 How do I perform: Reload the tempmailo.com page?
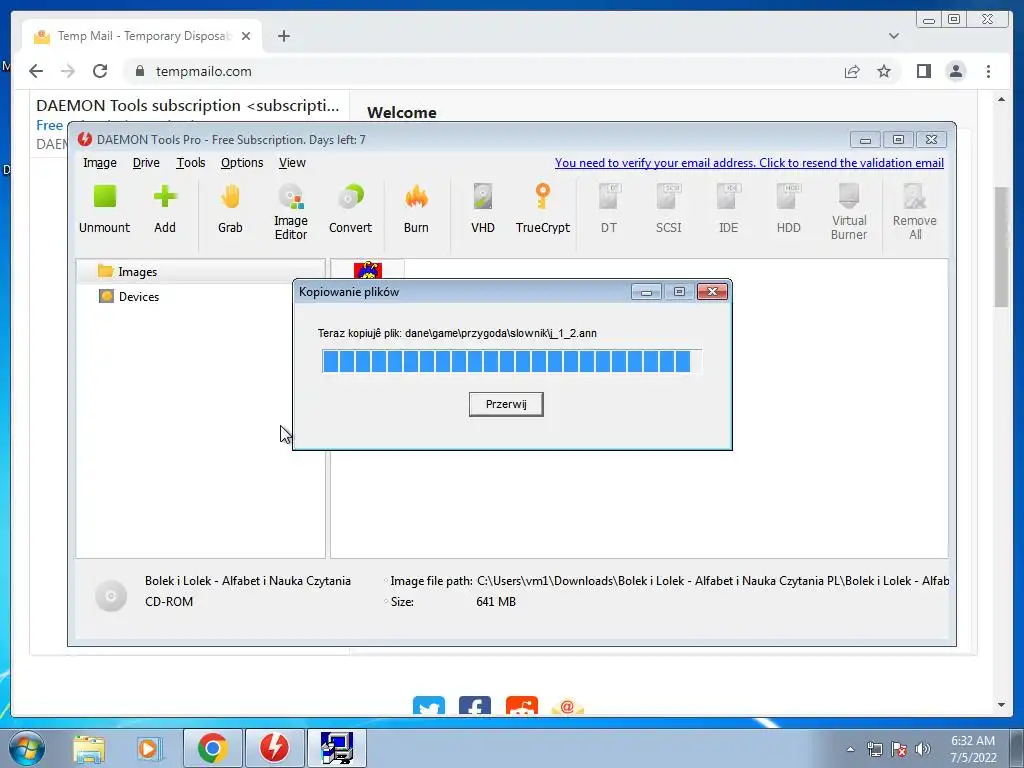coord(100,71)
